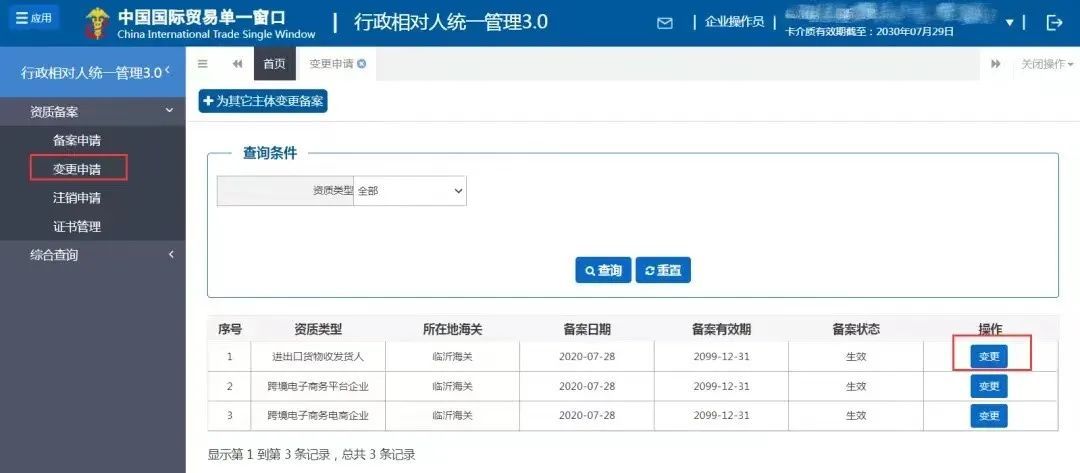Open 注销申请 in sidebar
Screen dimensions: 1080x473
point(77,198)
